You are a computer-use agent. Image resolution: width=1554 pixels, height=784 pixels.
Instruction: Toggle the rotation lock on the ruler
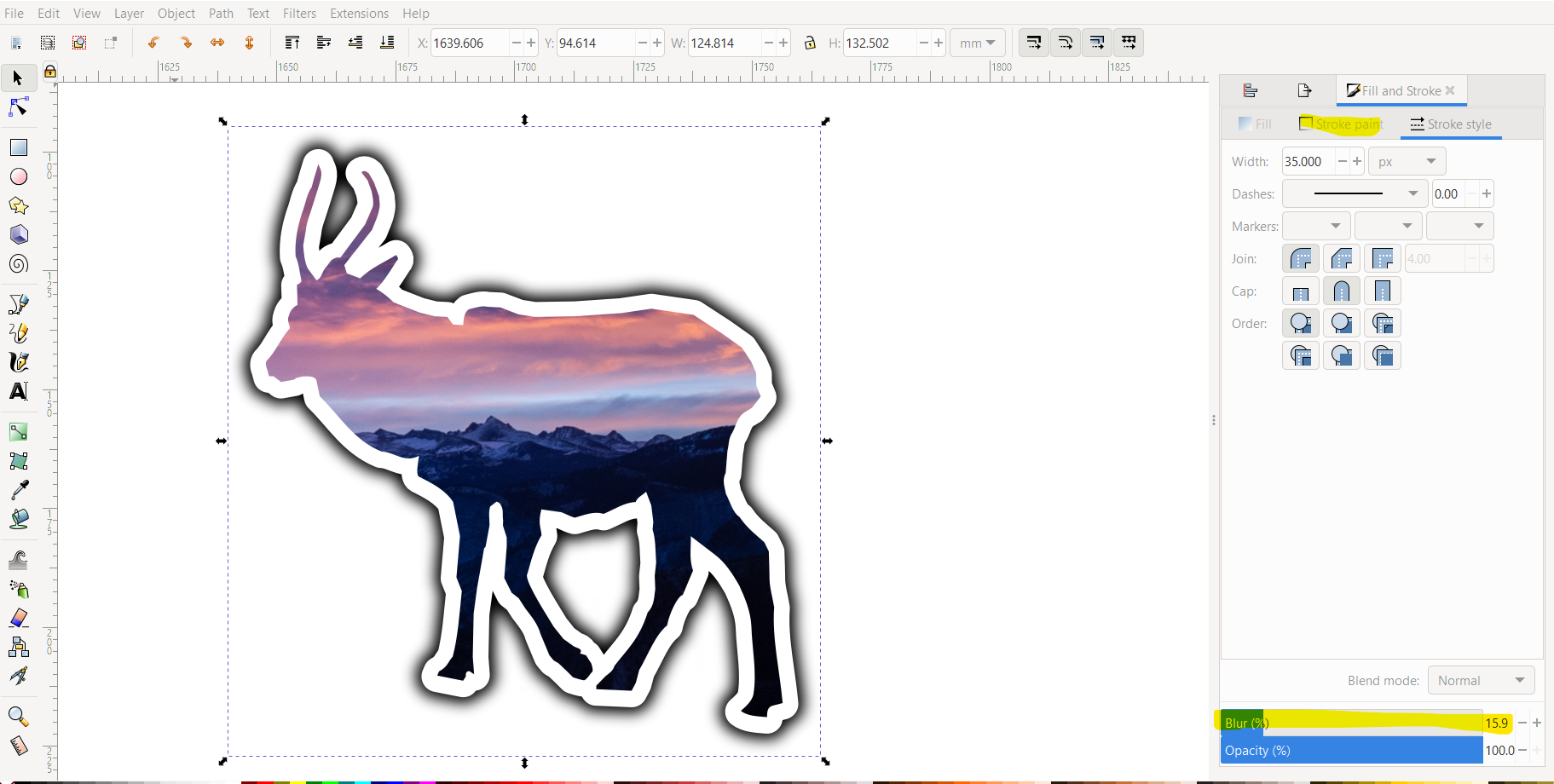[50, 72]
